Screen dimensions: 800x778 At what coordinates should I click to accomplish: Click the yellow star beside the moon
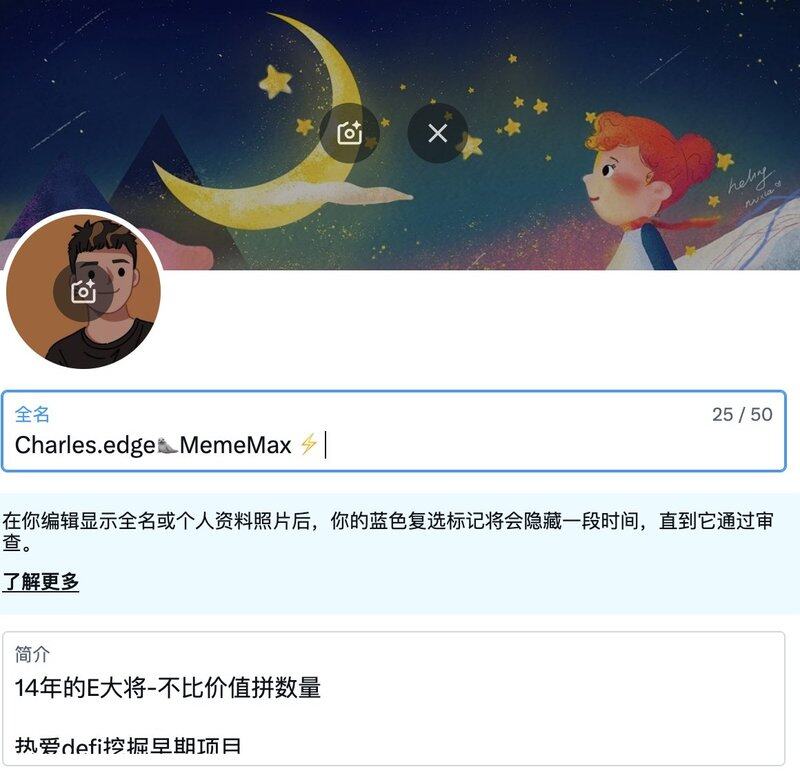click(276, 82)
